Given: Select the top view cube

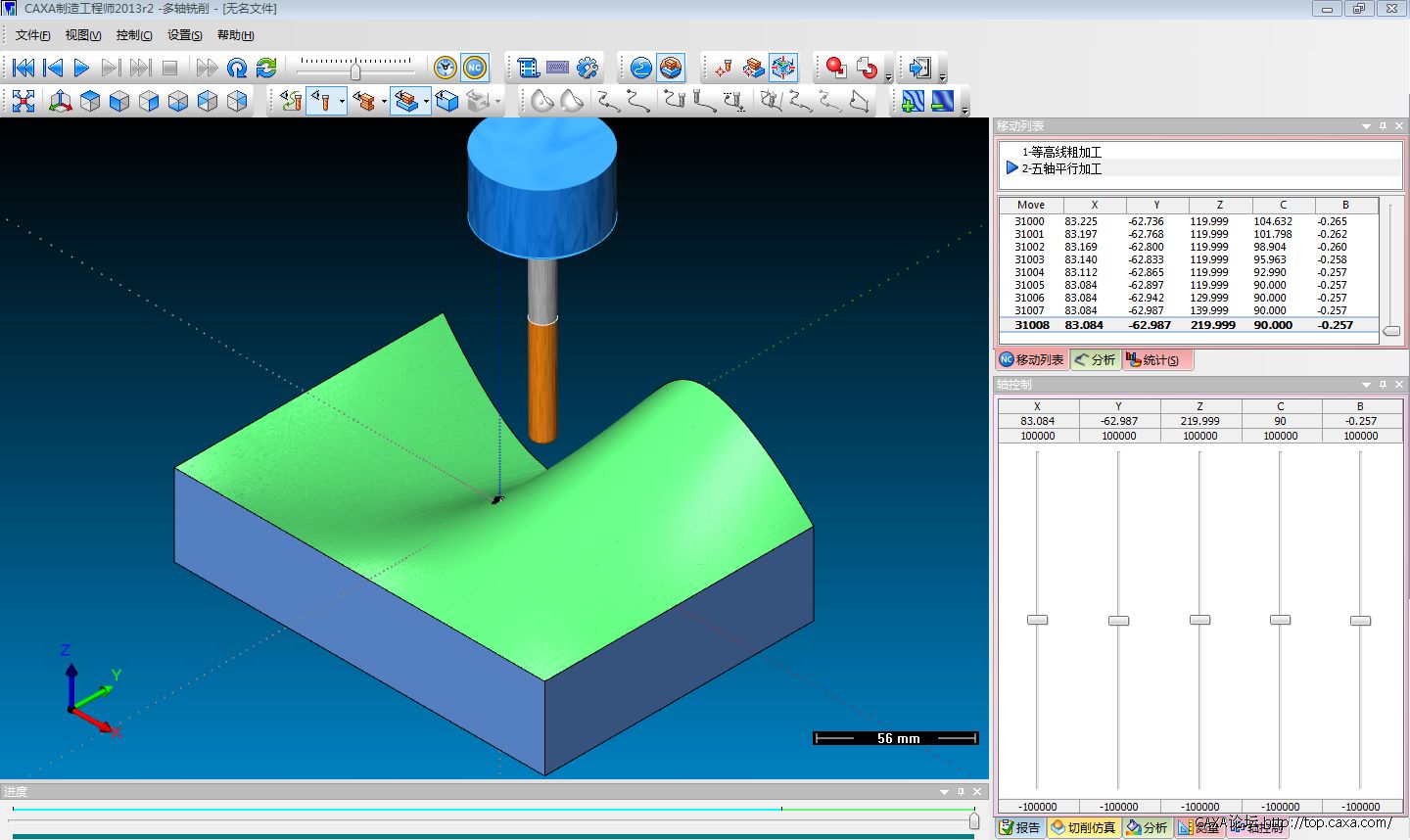Looking at the screenshot, I should click(90, 101).
